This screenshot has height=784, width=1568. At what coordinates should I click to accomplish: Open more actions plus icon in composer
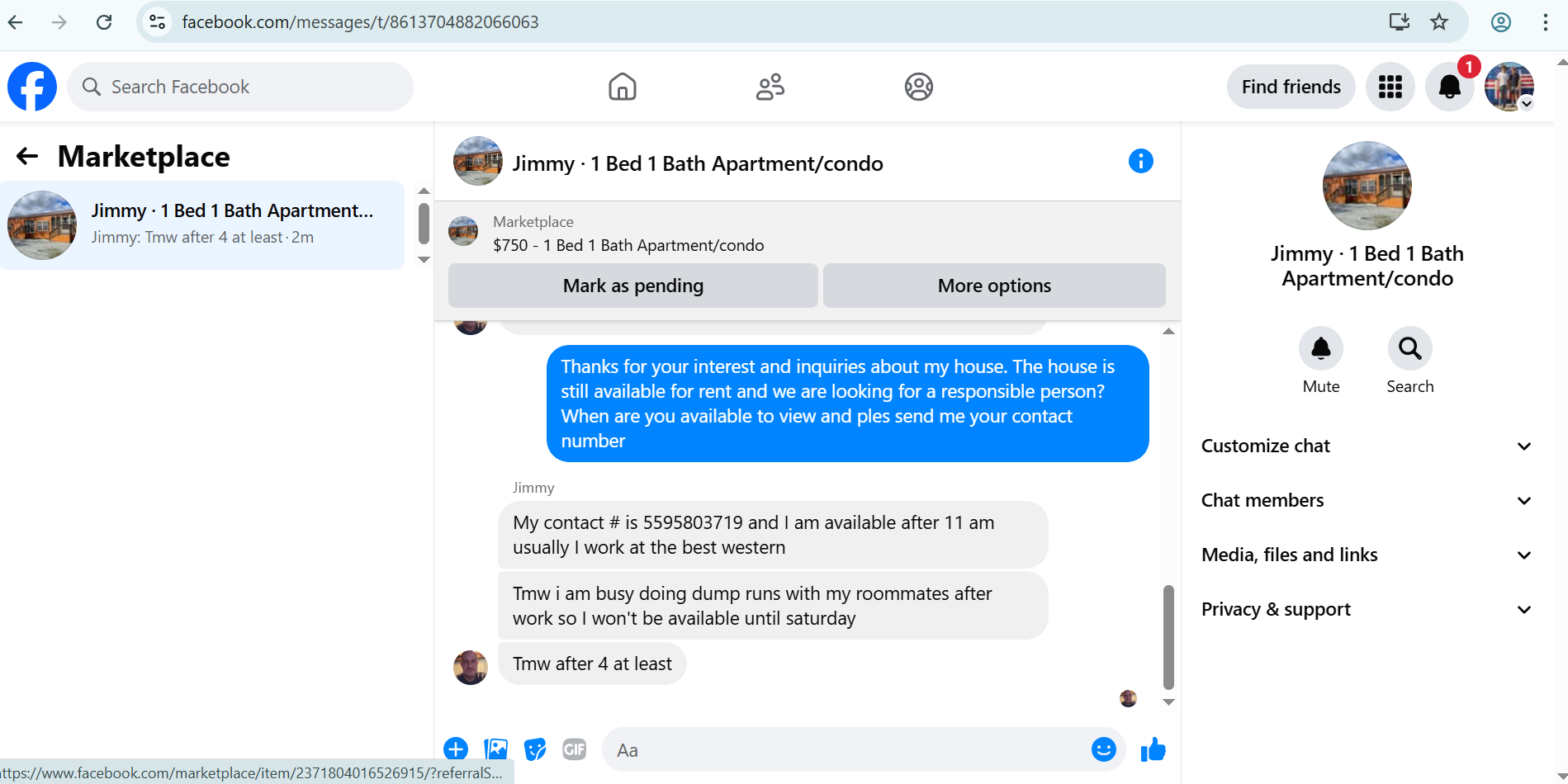[456, 749]
